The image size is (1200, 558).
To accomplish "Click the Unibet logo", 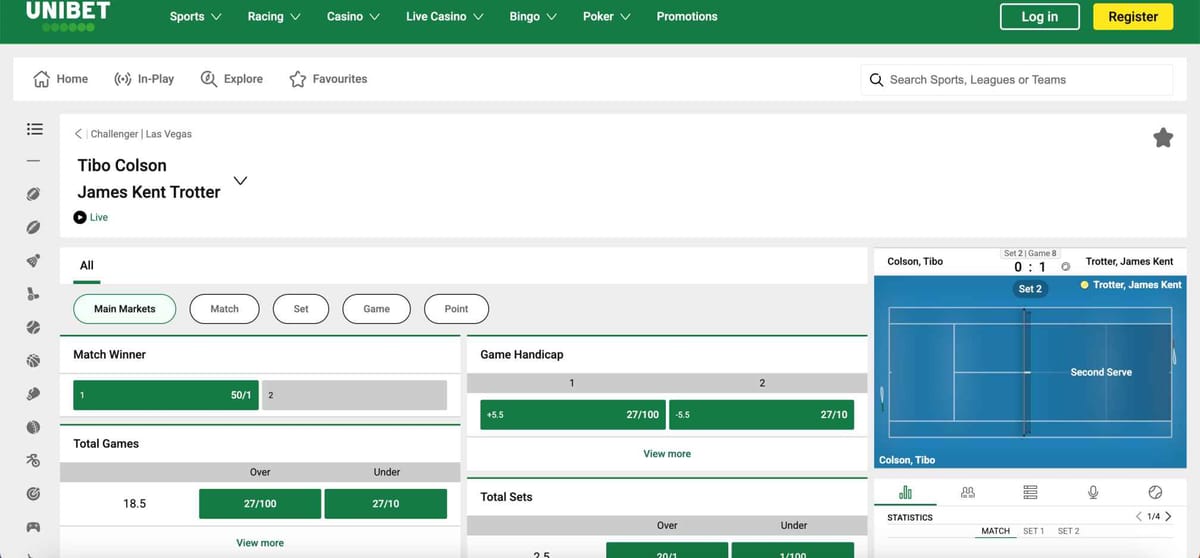I will coord(68,15).
